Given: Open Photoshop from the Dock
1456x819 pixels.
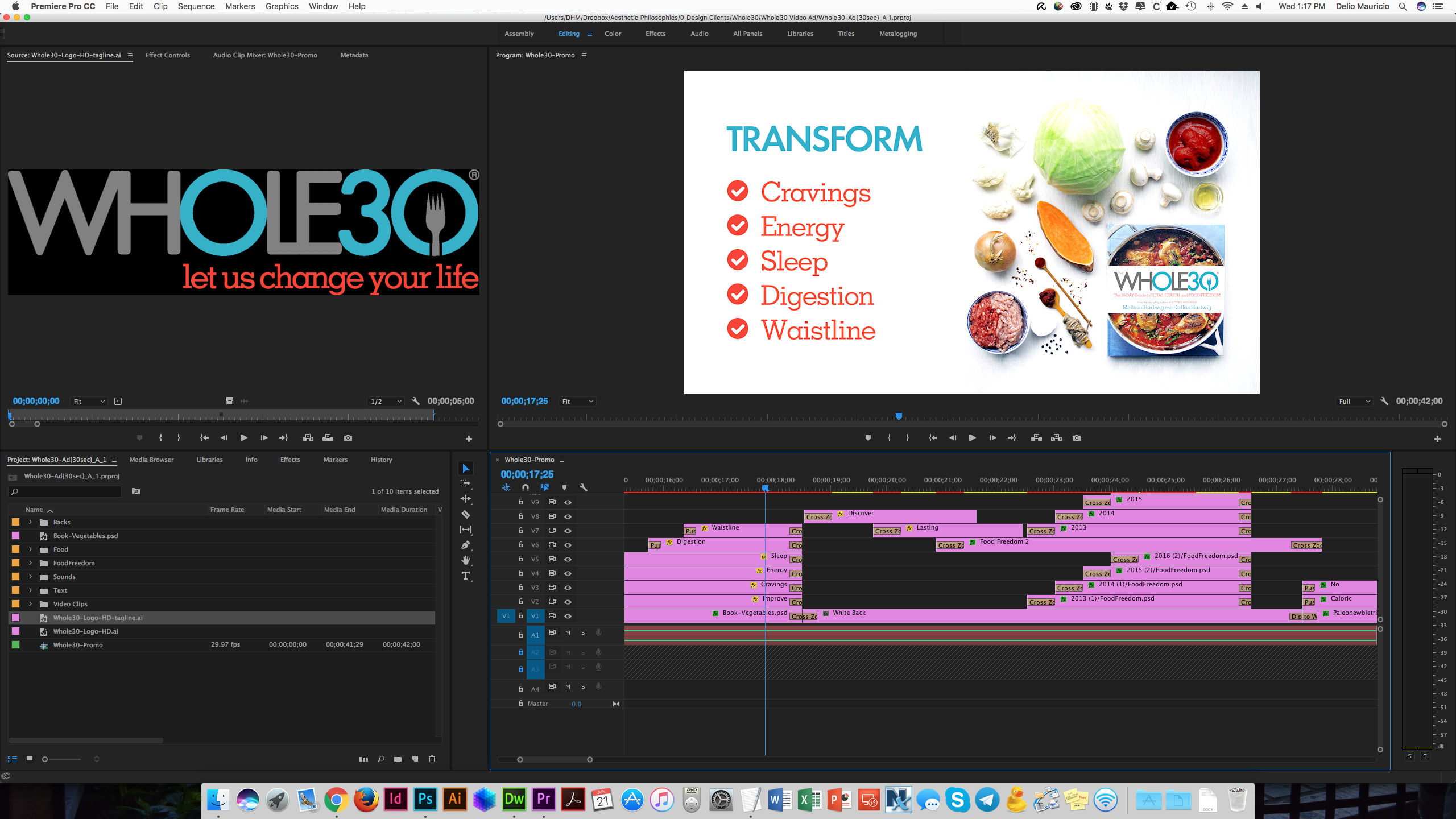Looking at the screenshot, I should point(425,800).
